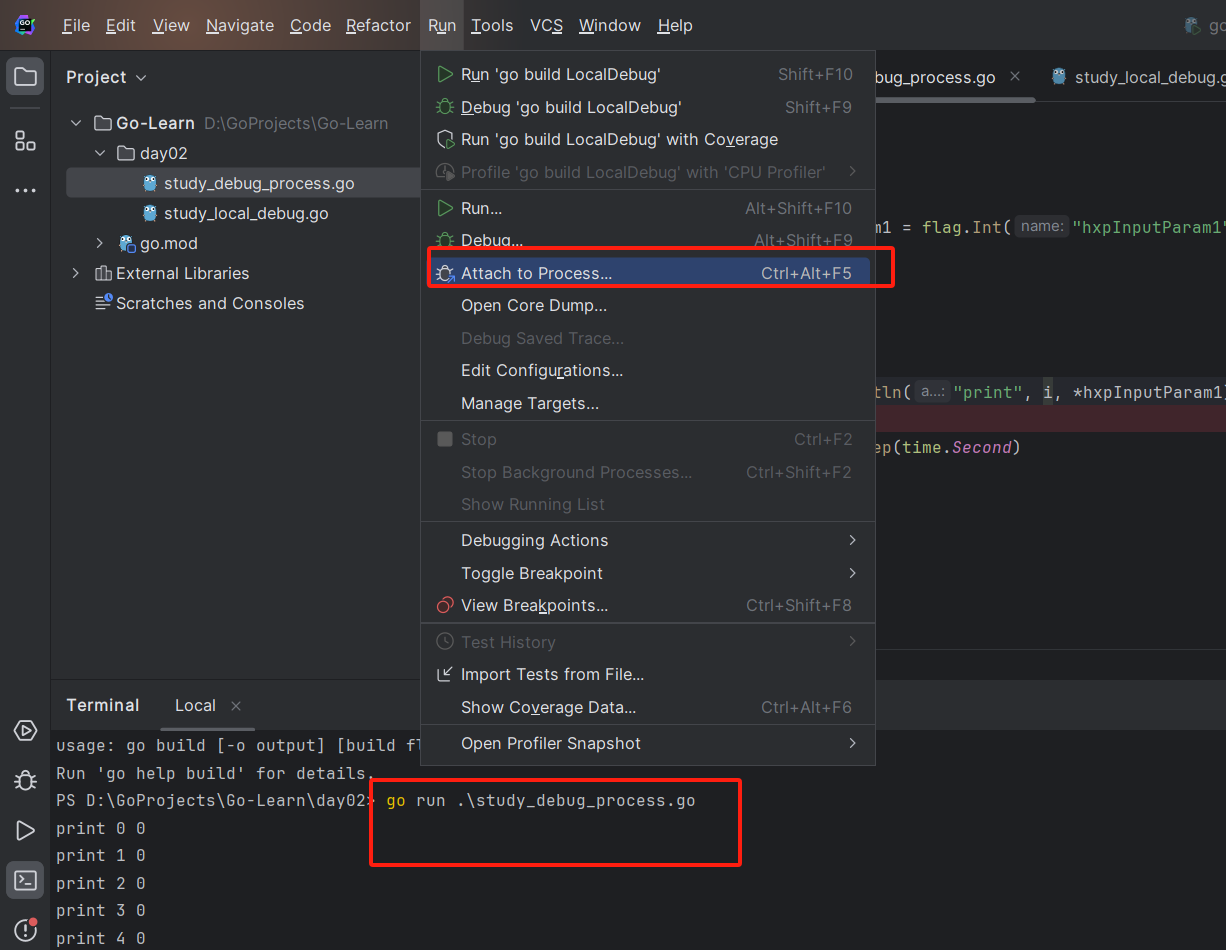Image resolution: width=1226 pixels, height=950 pixels.
Task: Open the Terminal tool window
Action: (24, 880)
